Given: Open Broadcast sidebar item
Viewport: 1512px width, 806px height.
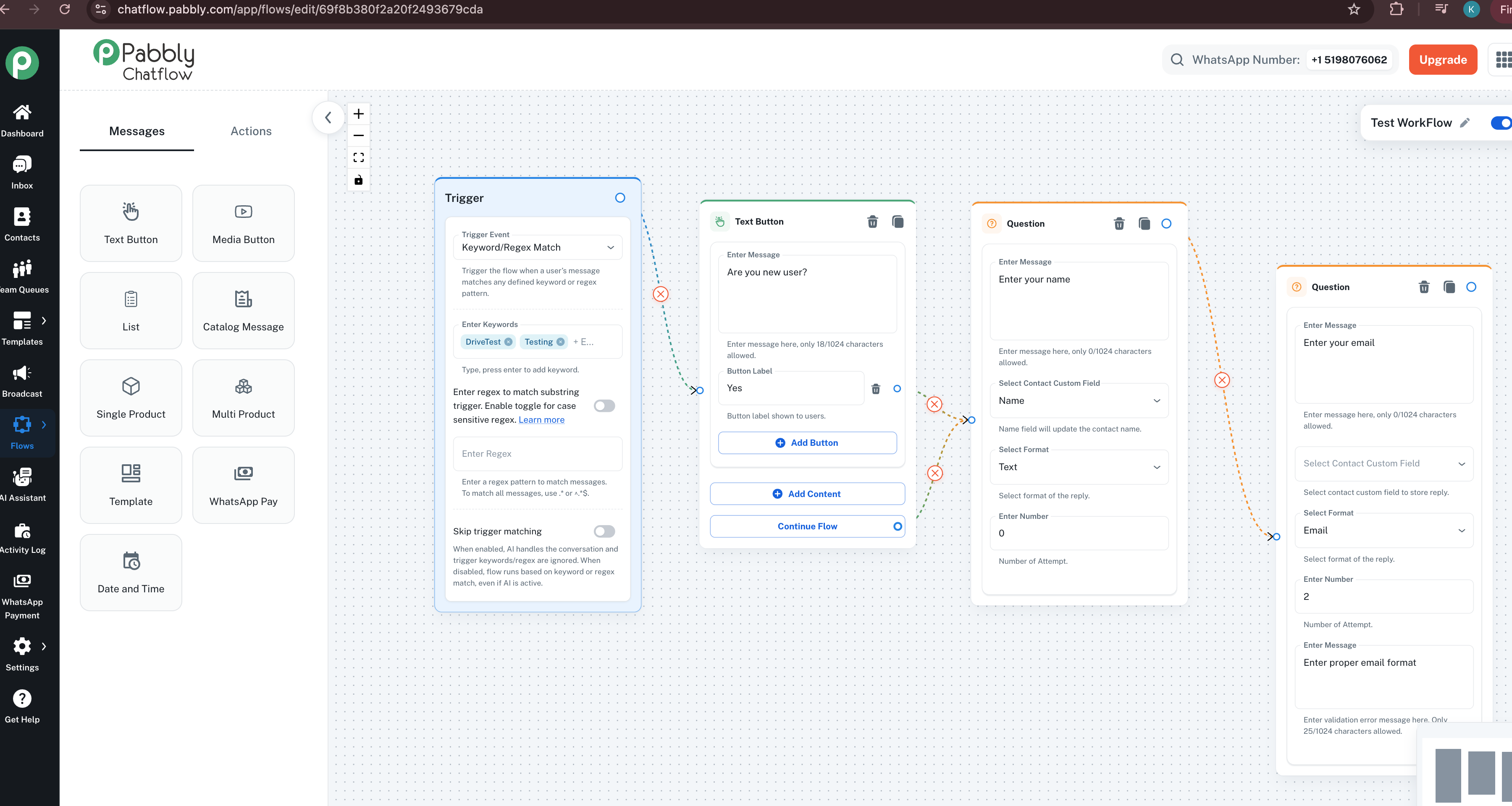Looking at the screenshot, I should pos(22,381).
